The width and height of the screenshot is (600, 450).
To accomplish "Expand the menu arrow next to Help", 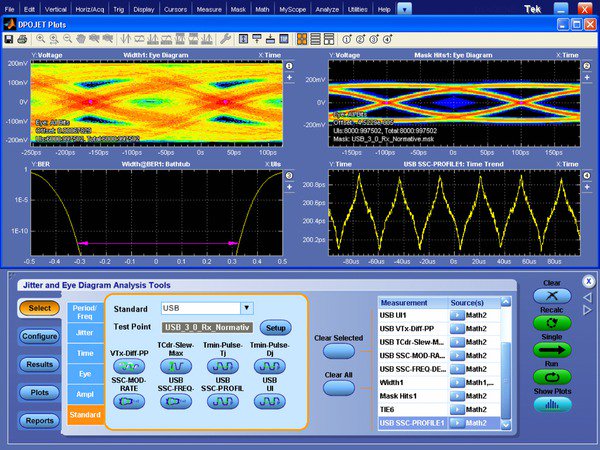I will pos(404,8).
